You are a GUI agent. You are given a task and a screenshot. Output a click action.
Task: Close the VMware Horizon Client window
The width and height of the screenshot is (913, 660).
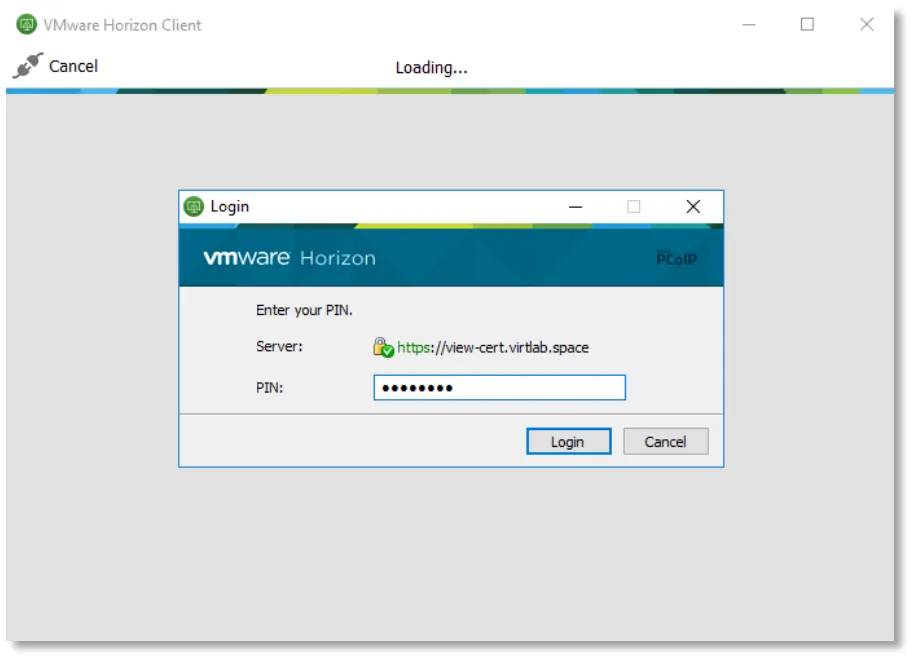[x=866, y=24]
